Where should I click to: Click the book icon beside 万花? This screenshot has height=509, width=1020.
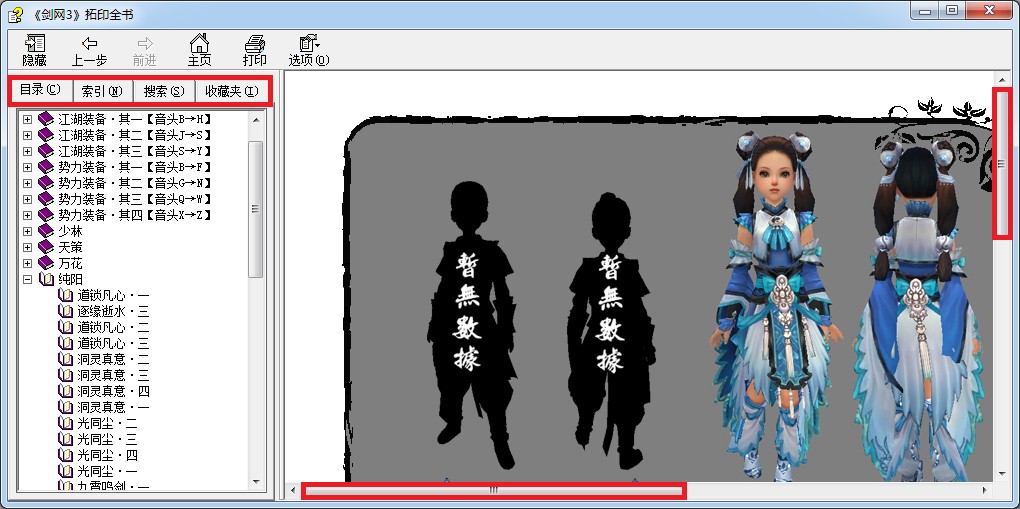(x=46, y=263)
